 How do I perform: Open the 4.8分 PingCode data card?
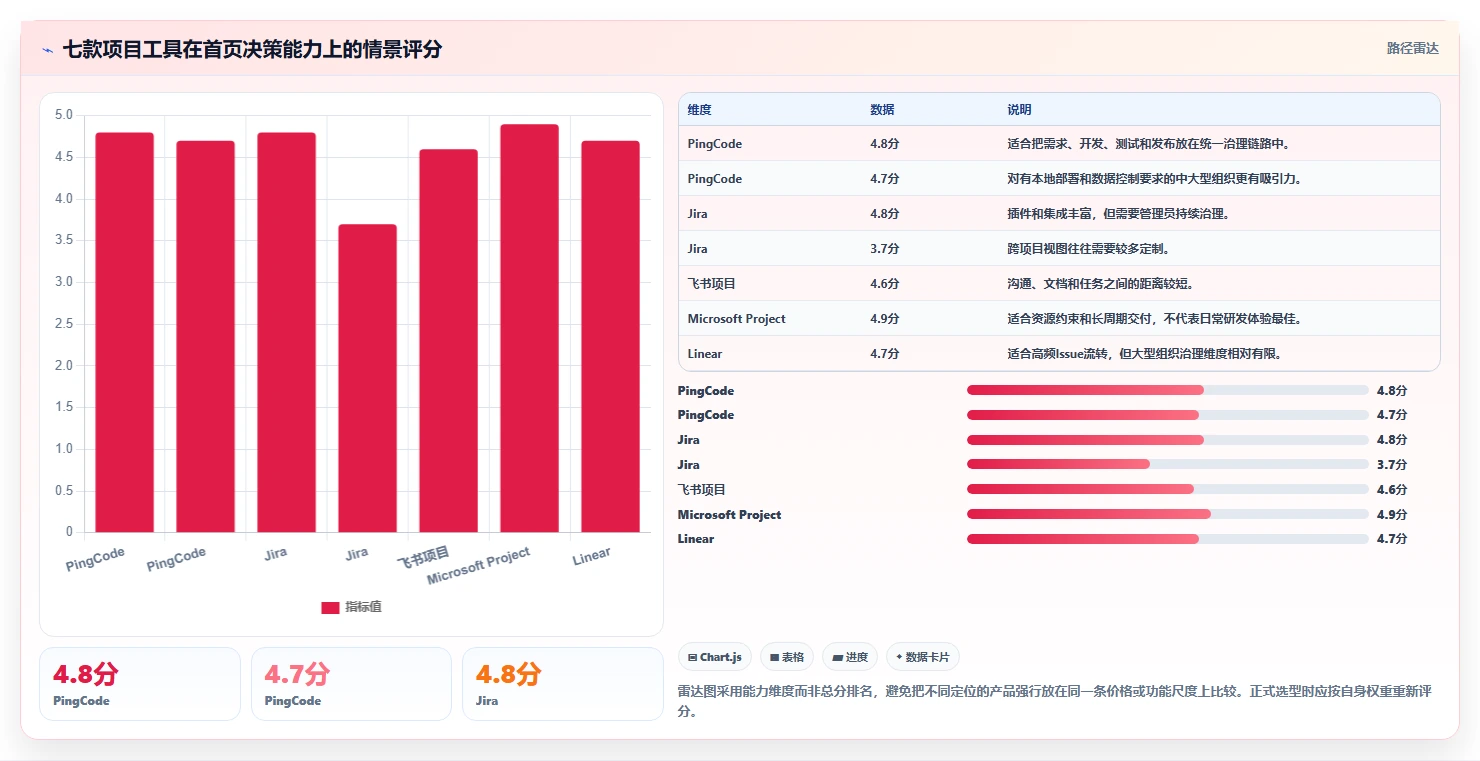(140, 684)
